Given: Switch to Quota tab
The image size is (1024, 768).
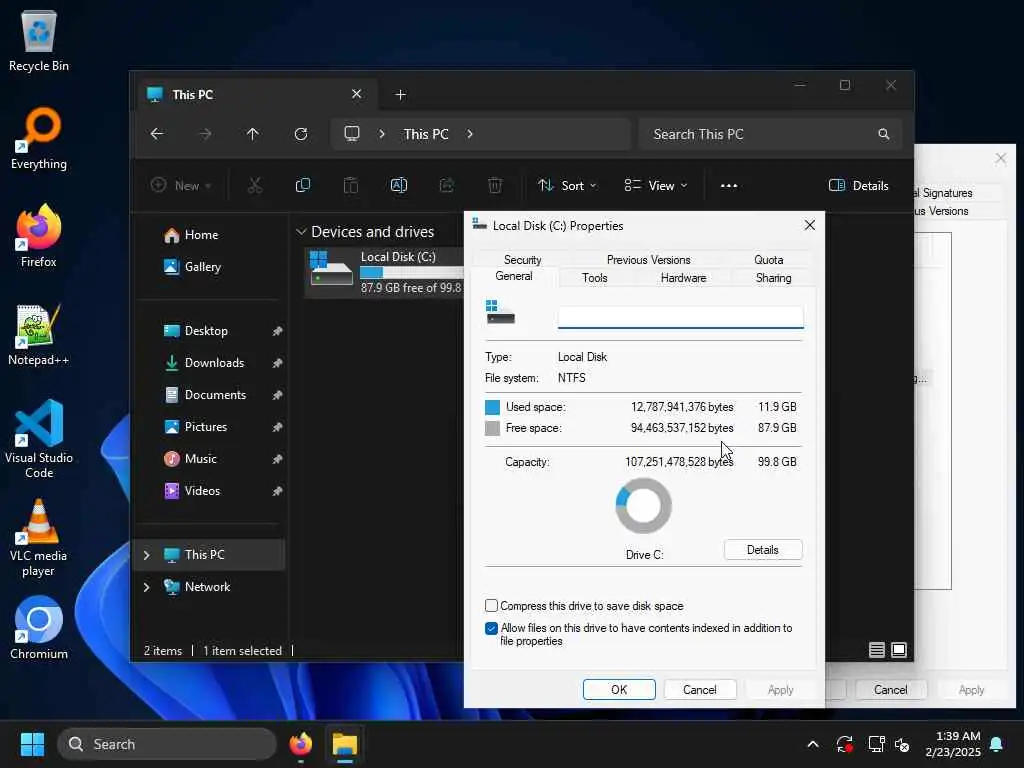Looking at the screenshot, I should coord(769,259).
